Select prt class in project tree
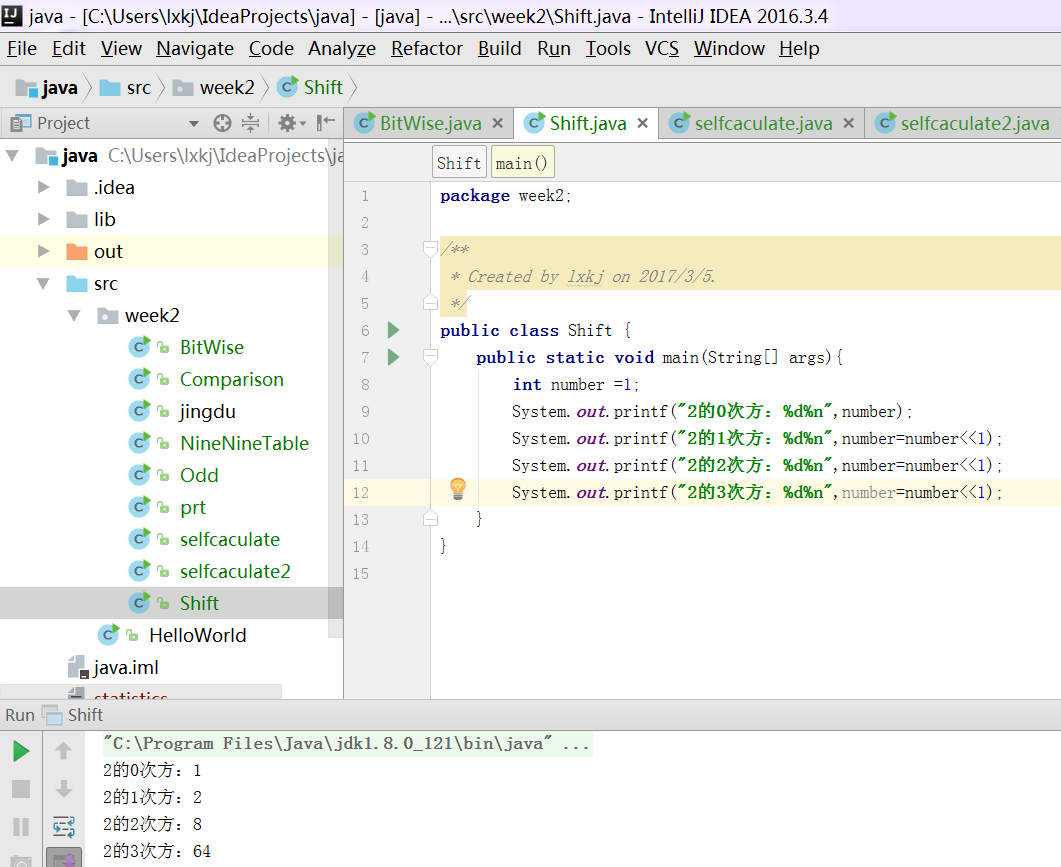The height and width of the screenshot is (867, 1061). (193, 508)
